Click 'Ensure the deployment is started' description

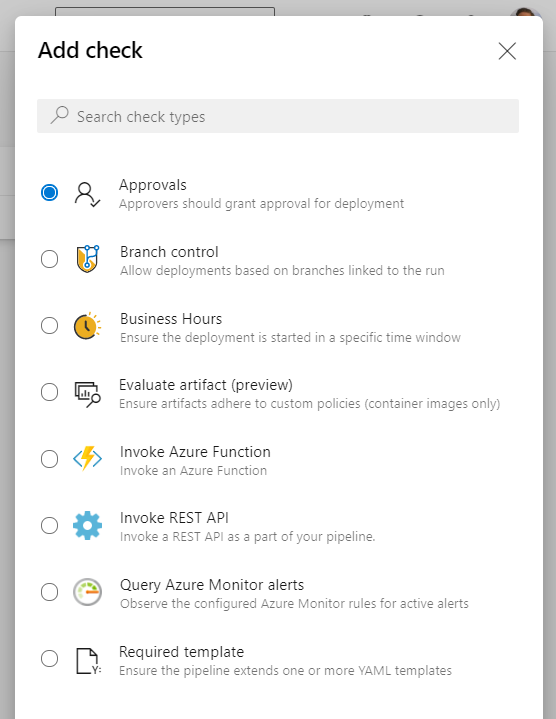point(291,337)
